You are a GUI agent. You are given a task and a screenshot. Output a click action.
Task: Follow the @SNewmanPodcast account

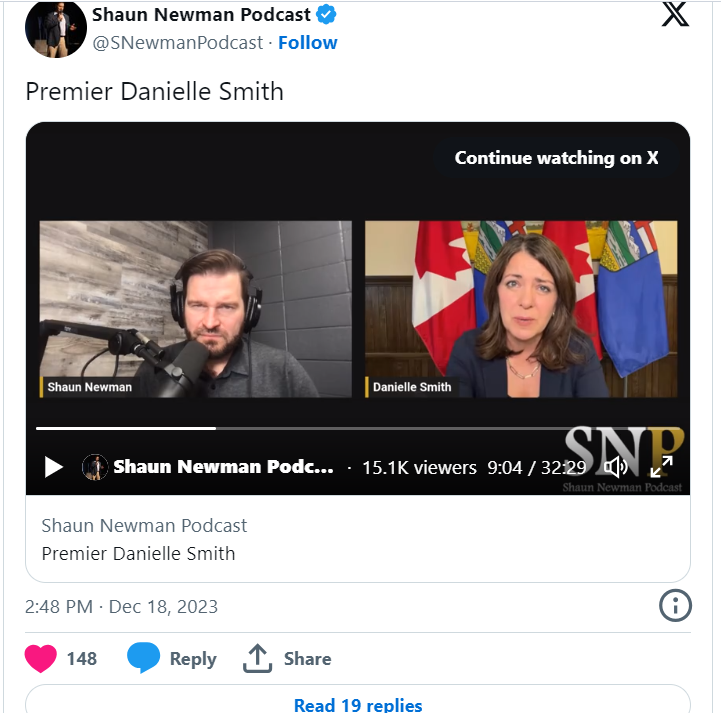pyautogui.click(x=308, y=43)
